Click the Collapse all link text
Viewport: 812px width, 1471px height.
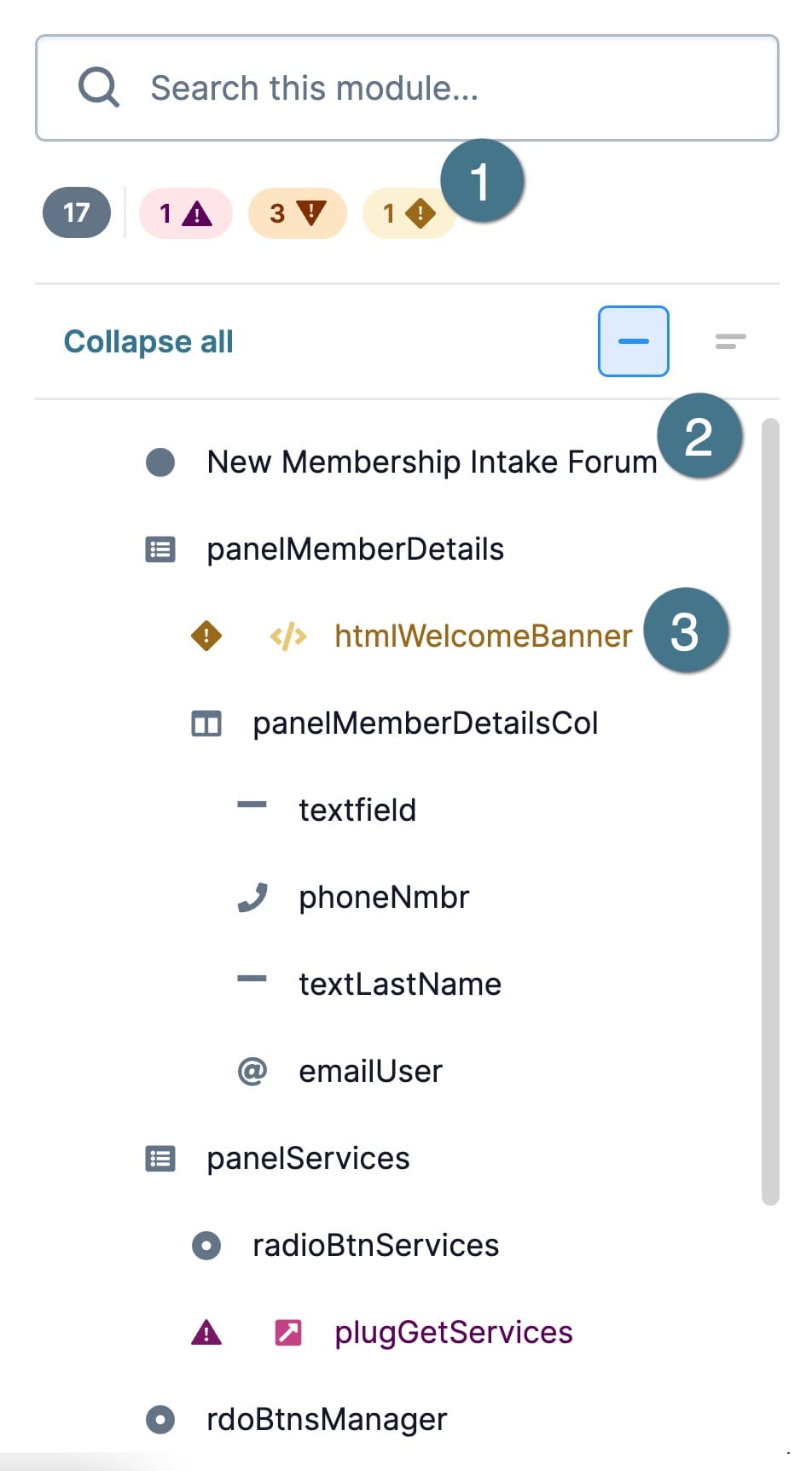click(148, 341)
